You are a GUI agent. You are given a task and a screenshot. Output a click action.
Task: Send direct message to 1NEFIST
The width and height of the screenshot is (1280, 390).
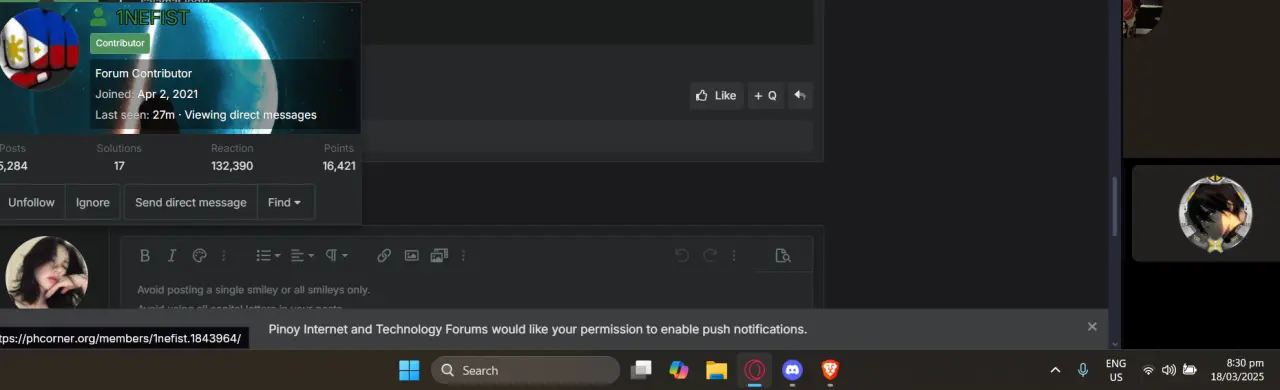190,202
